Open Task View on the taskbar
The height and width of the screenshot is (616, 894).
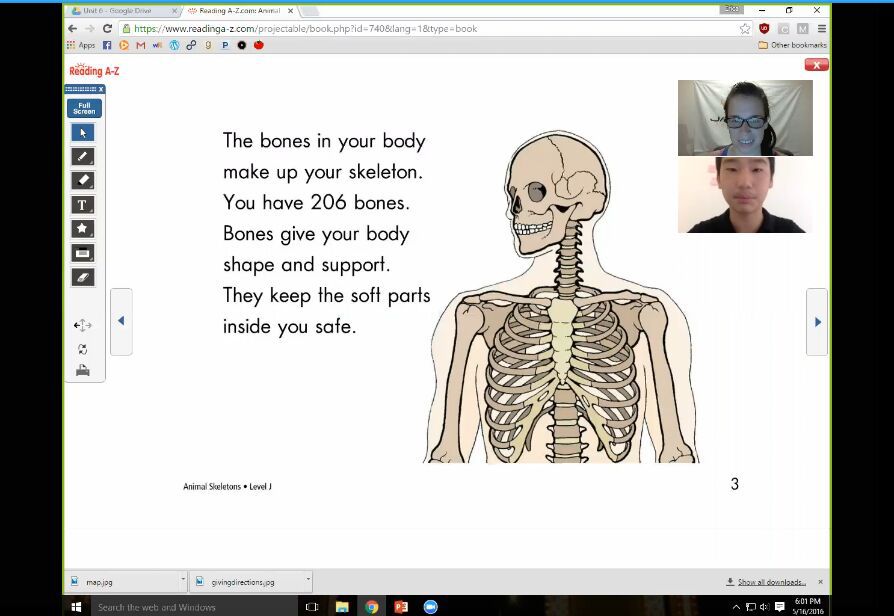pos(312,607)
